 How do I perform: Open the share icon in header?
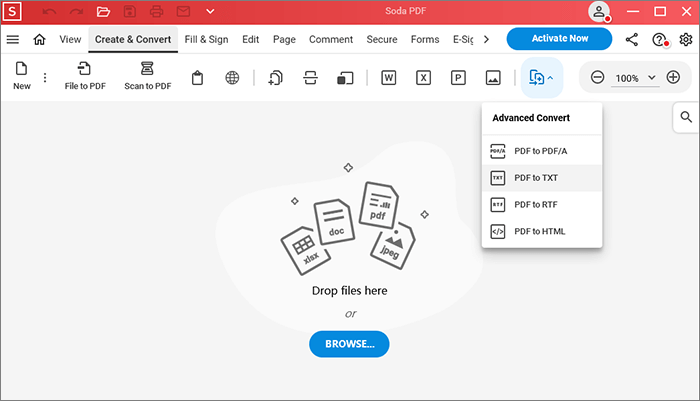click(632, 40)
